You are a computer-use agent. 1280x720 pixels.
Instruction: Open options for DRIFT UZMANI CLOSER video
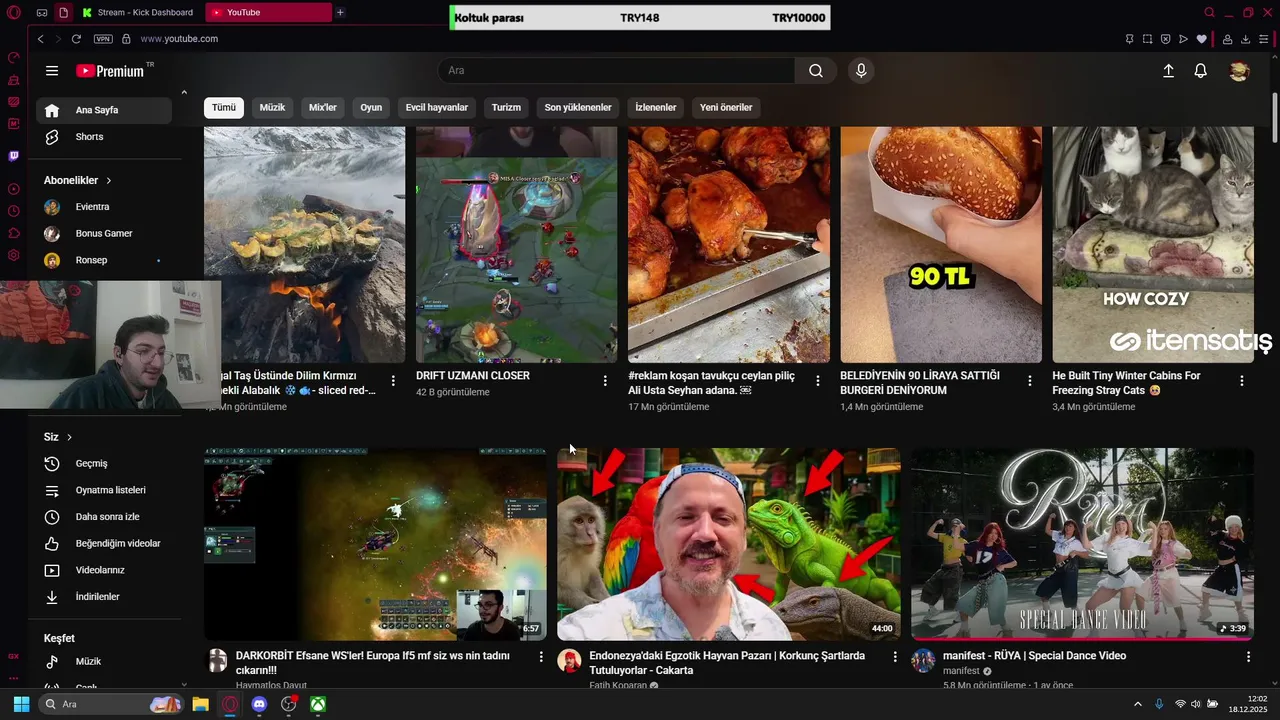[x=605, y=381]
